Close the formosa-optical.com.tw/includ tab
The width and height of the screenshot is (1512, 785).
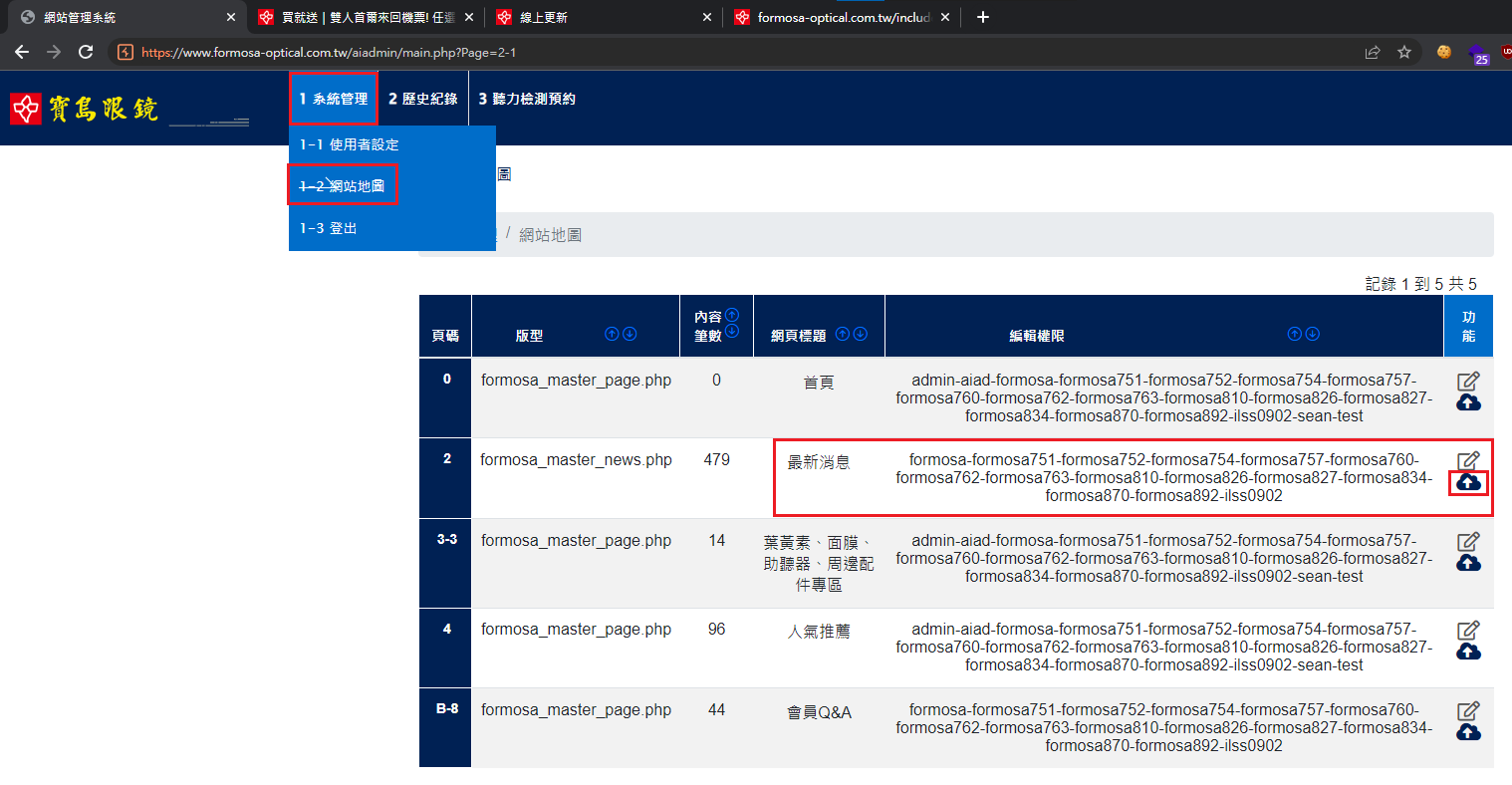pos(945,17)
